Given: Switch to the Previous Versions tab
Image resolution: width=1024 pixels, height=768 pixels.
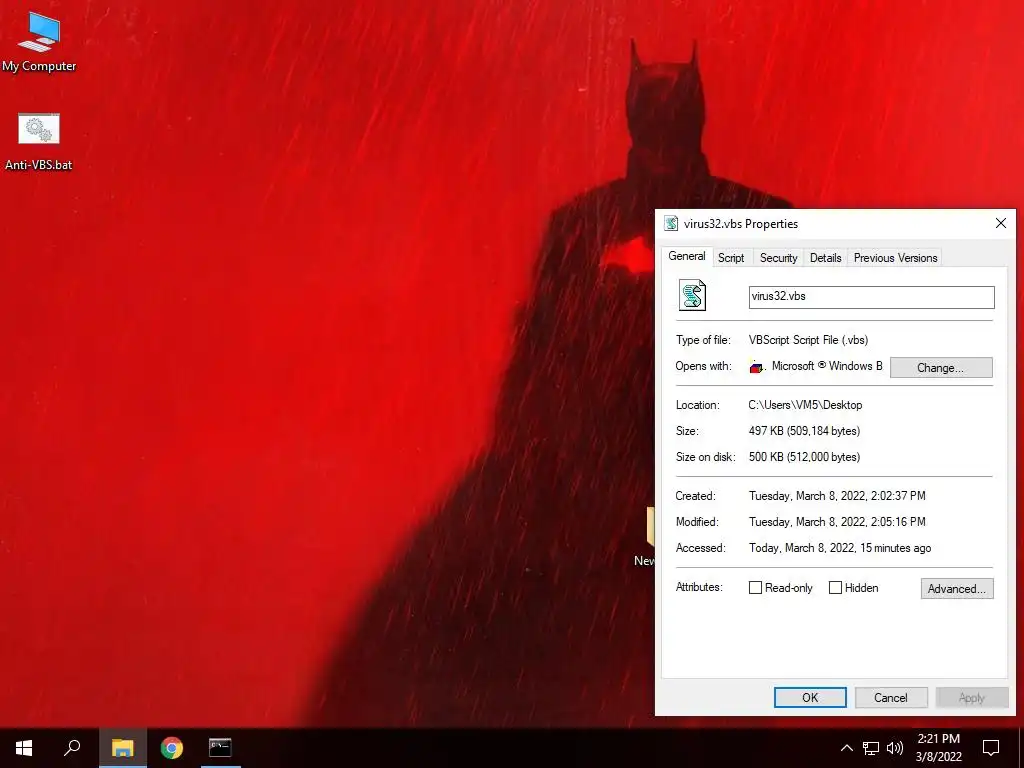Looking at the screenshot, I should (x=895, y=258).
